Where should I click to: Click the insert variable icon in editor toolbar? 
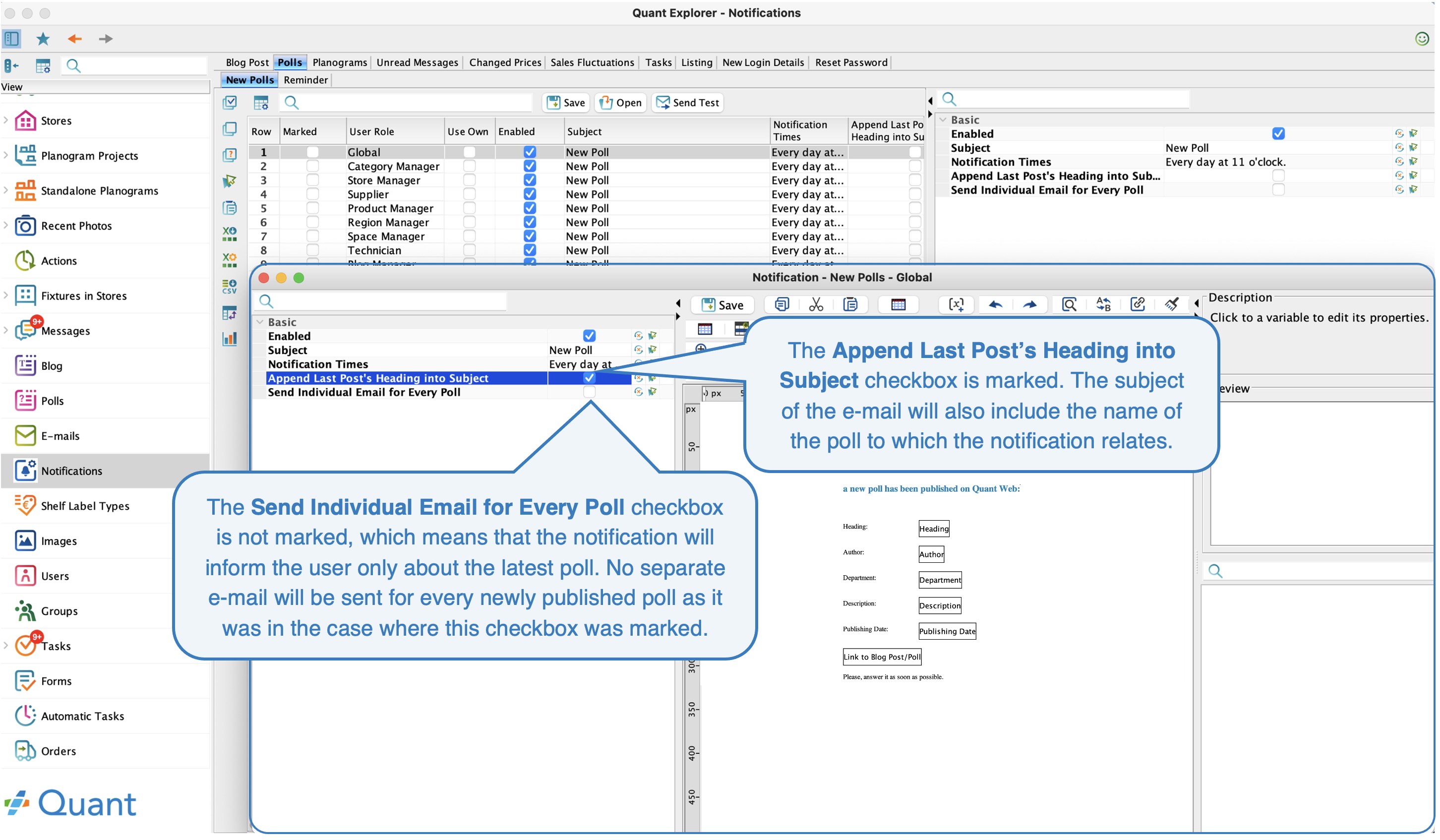click(956, 304)
